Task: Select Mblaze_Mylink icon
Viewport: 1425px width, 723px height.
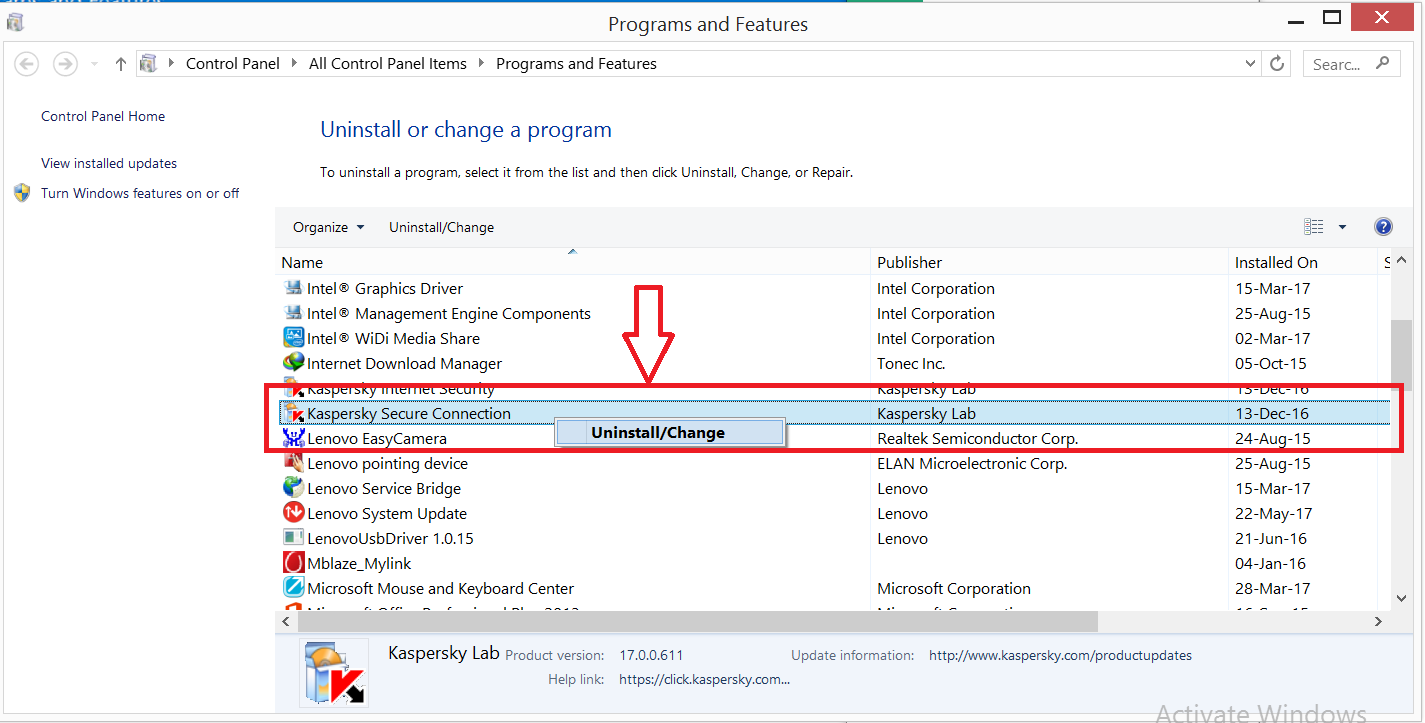Action: pyautogui.click(x=293, y=563)
